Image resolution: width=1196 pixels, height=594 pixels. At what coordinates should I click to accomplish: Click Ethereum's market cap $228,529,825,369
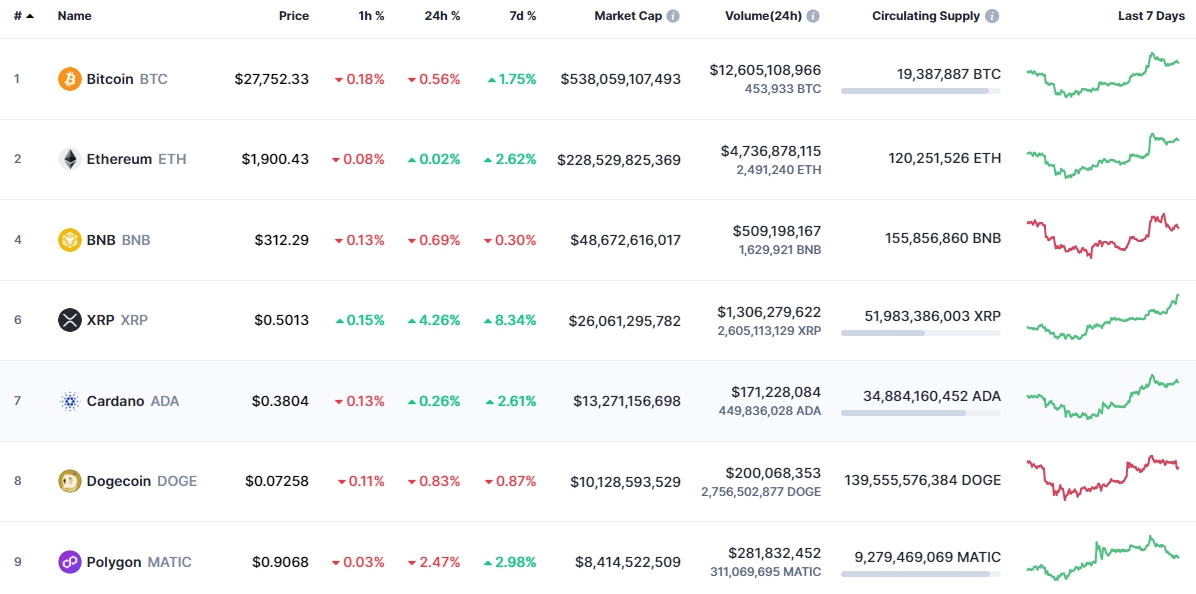point(619,159)
